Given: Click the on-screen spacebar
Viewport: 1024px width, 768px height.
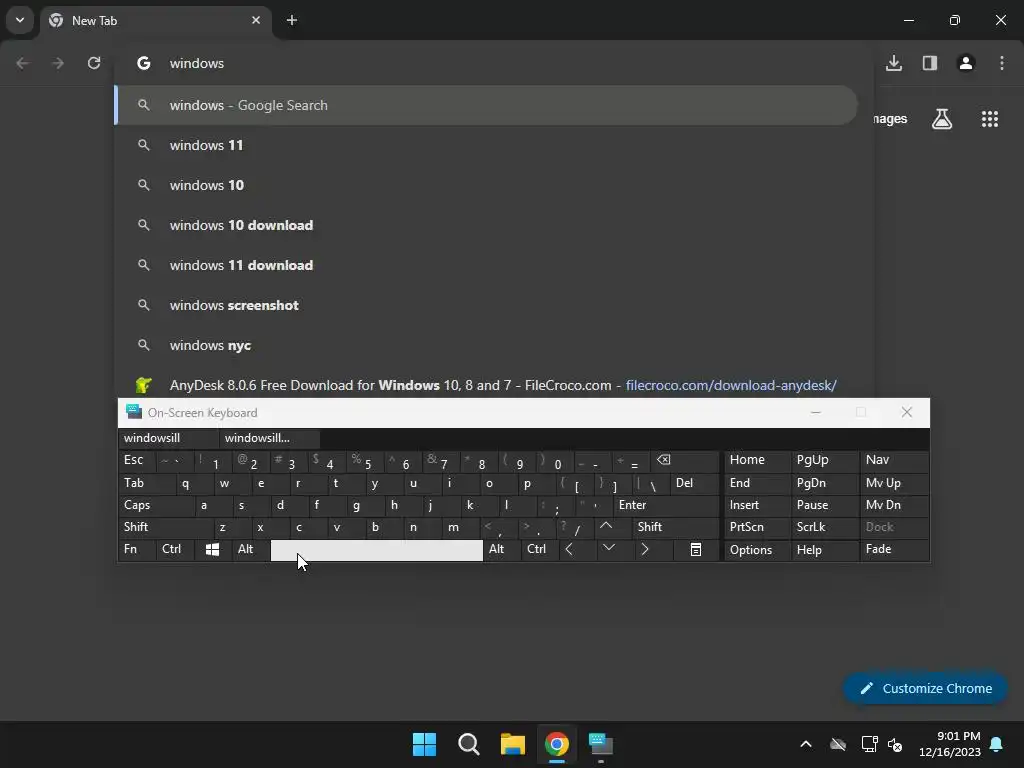Looking at the screenshot, I should pos(377,550).
